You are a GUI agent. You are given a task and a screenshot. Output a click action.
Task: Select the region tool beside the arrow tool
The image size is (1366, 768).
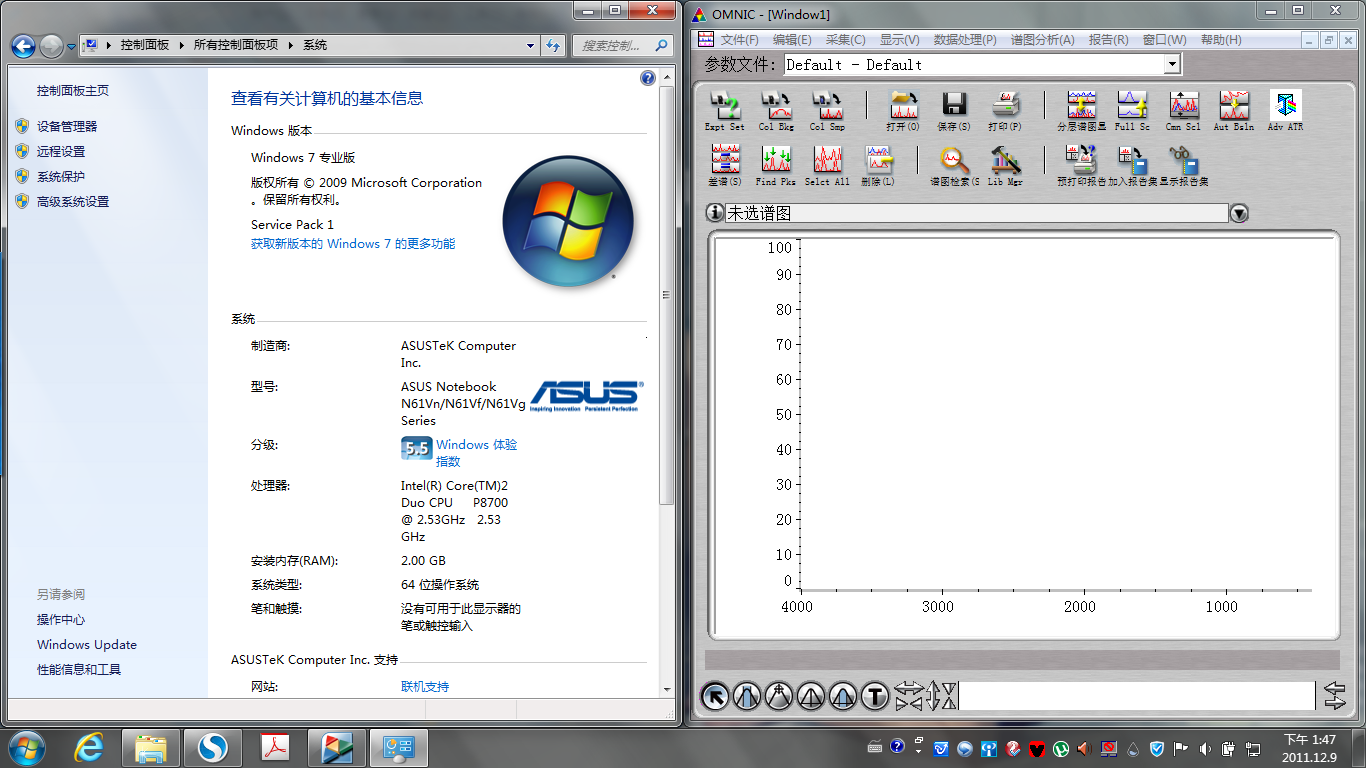point(747,695)
